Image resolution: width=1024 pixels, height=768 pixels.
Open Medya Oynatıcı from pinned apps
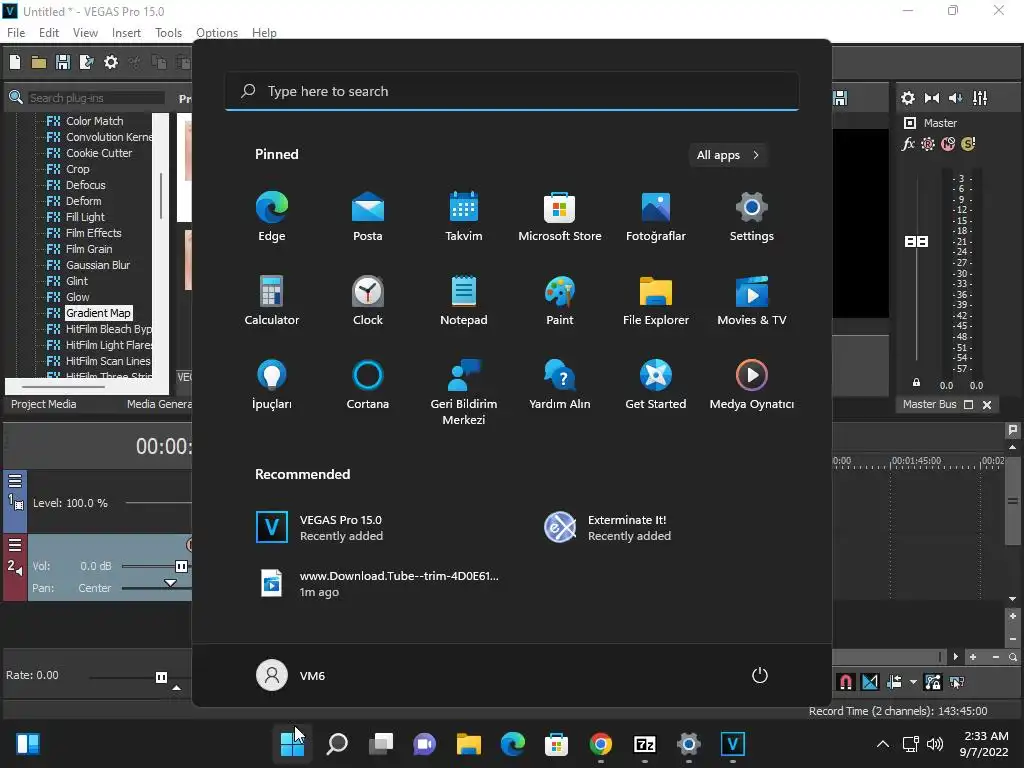752,385
